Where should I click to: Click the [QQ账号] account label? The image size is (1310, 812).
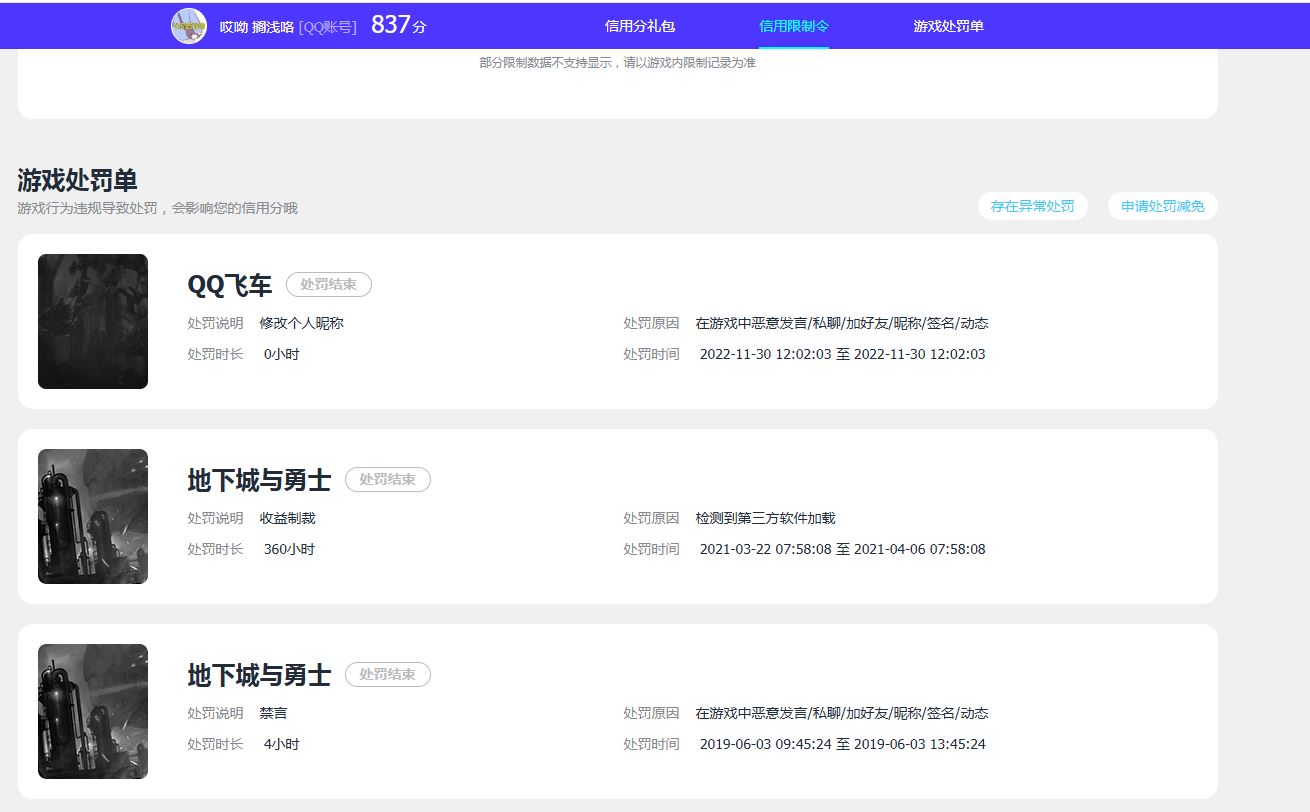click(x=326, y=25)
